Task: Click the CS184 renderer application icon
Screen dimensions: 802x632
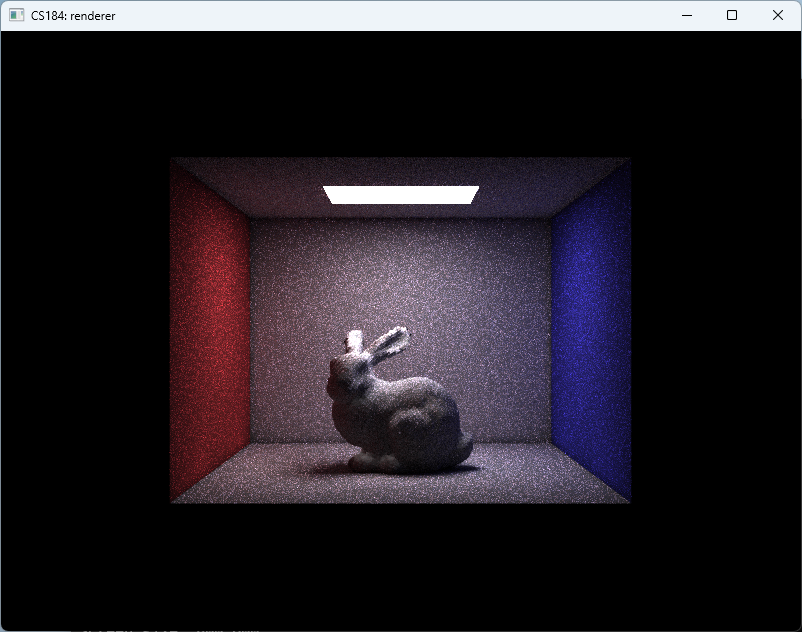Action: (x=17, y=15)
